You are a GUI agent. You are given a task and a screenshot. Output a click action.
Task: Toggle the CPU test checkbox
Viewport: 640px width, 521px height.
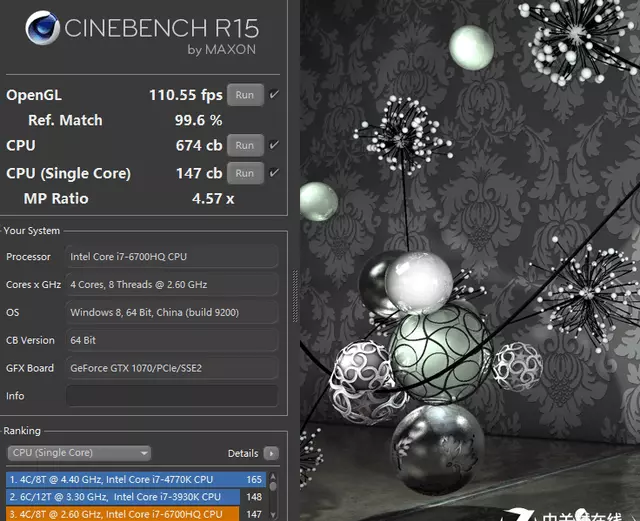point(274,145)
